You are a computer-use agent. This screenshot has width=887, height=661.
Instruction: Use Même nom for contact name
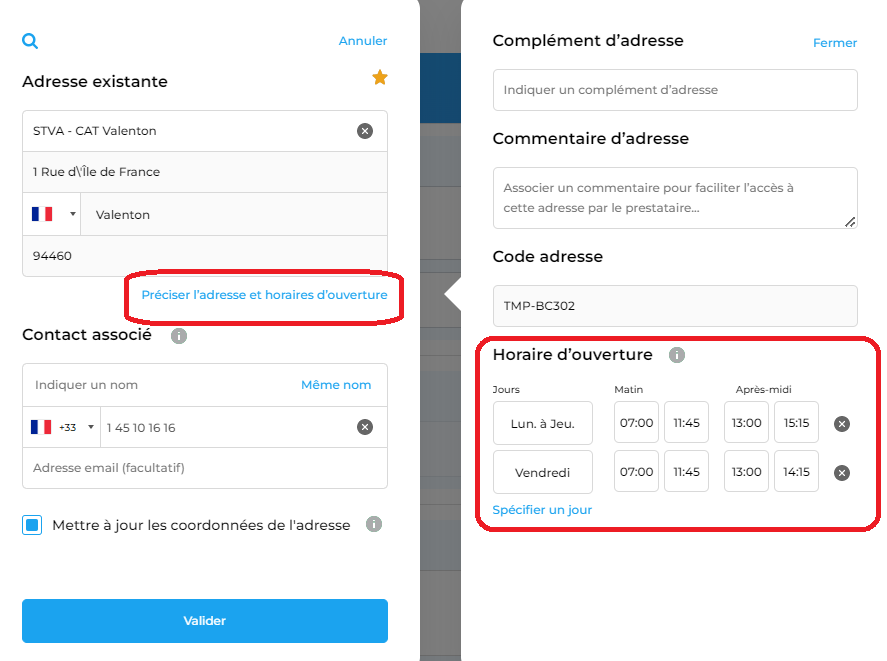pos(336,385)
